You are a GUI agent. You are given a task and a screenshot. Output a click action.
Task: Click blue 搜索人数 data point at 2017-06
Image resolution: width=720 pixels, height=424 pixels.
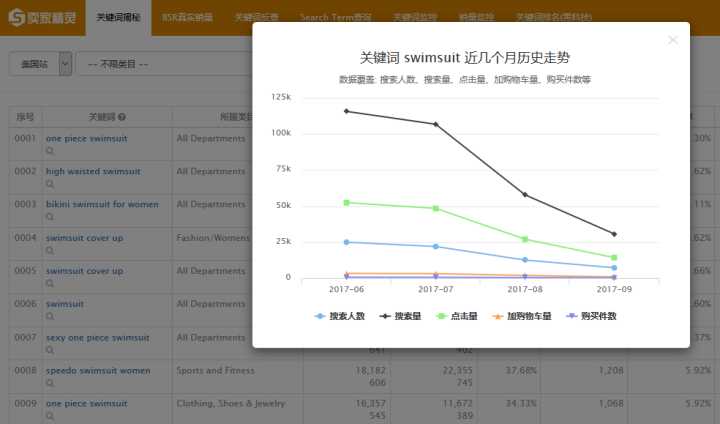point(346,242)
